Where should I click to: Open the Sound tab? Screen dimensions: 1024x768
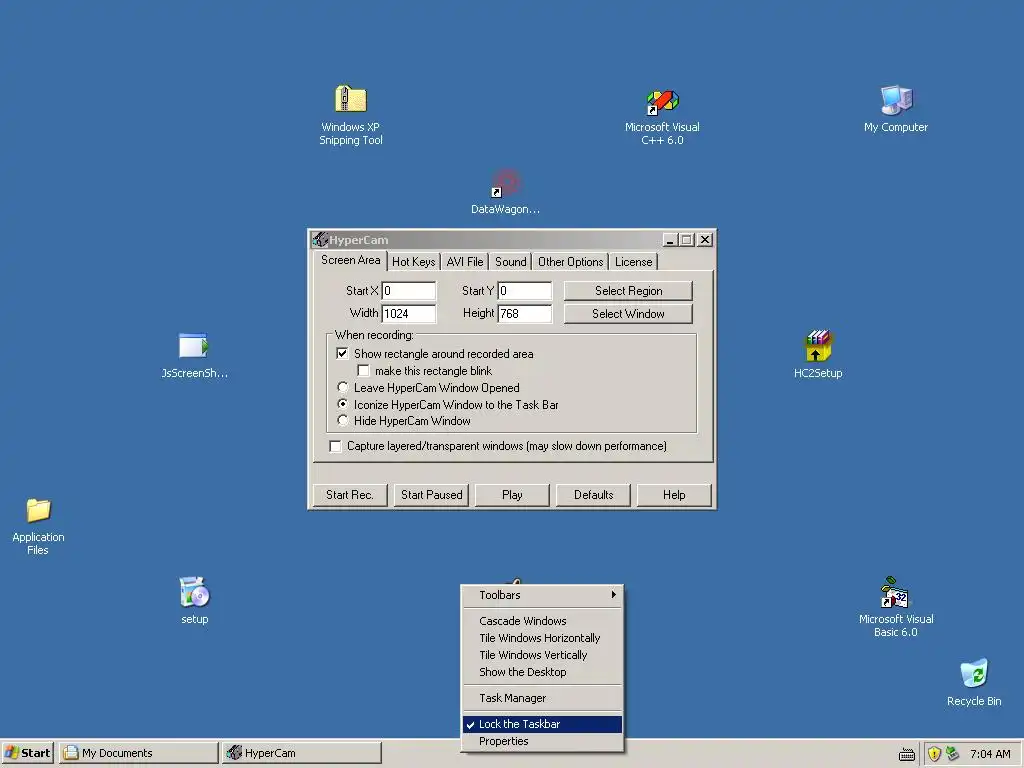tap(510, 262)
